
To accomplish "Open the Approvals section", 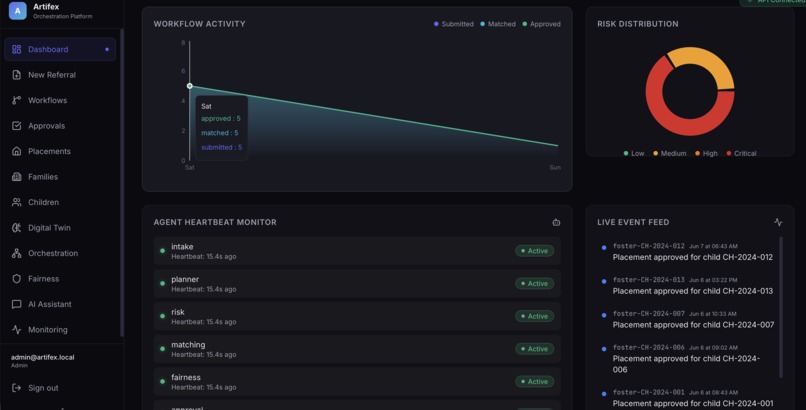I will [60, 126].
